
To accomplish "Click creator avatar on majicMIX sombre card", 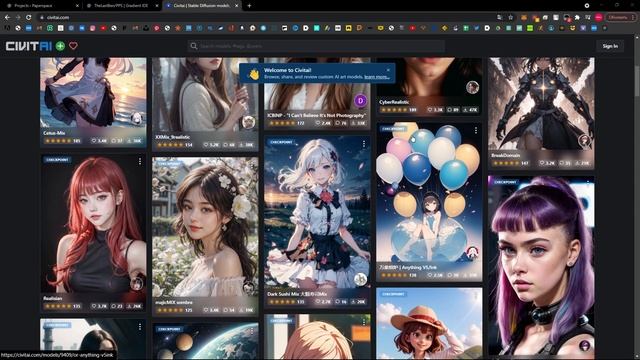I will (249, 287).
